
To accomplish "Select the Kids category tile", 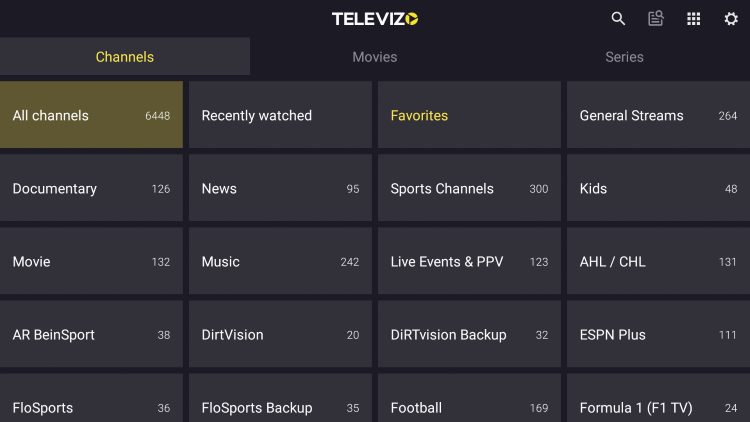I will (658, 188).
